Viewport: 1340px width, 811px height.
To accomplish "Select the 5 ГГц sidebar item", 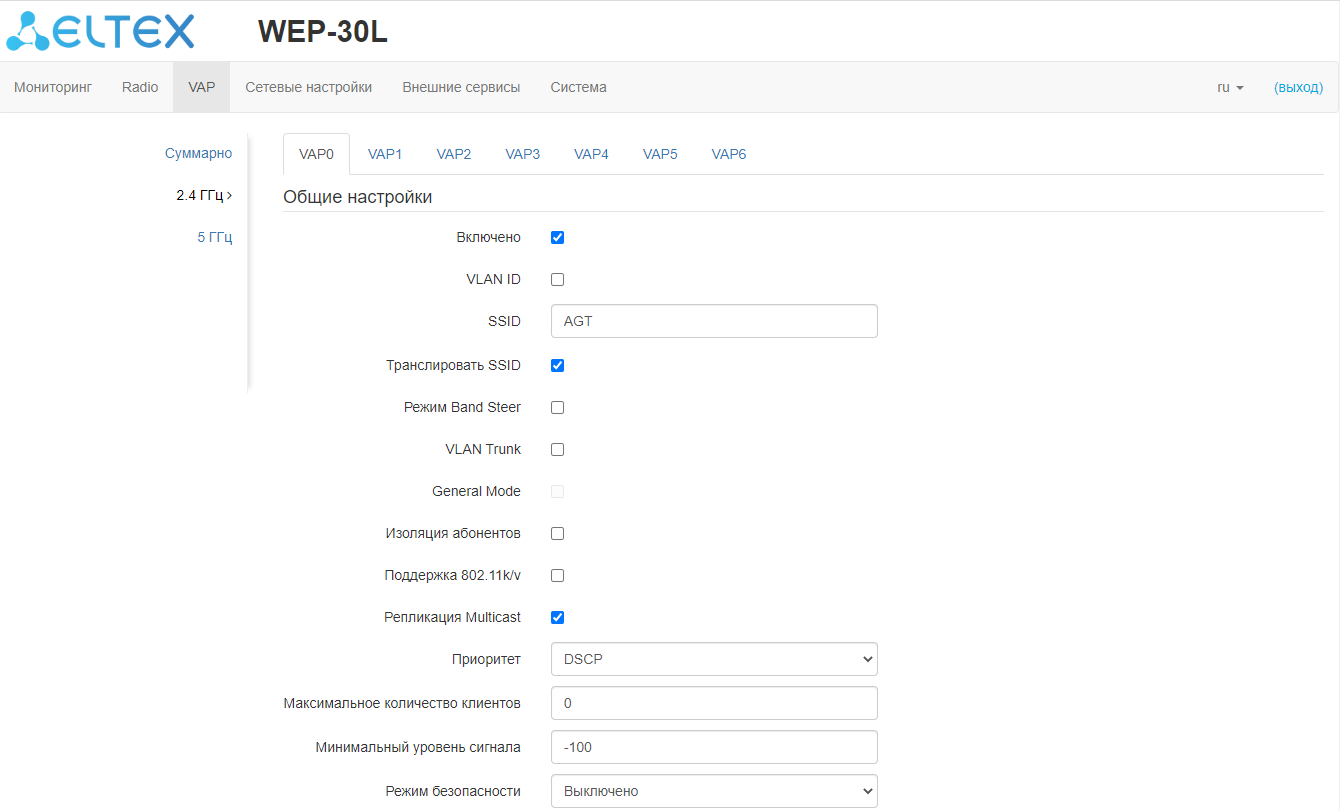I will pyautogui.click(x=215, y=237).
